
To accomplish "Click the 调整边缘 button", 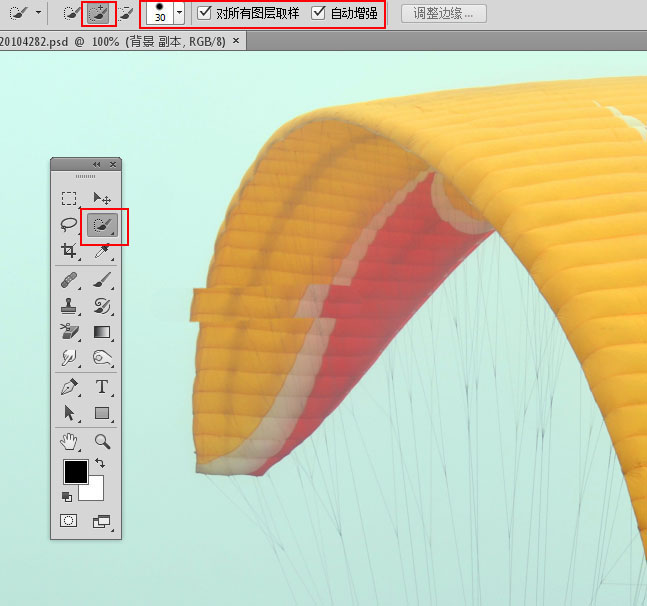I will pyautogui.click(x=443, y=14).
